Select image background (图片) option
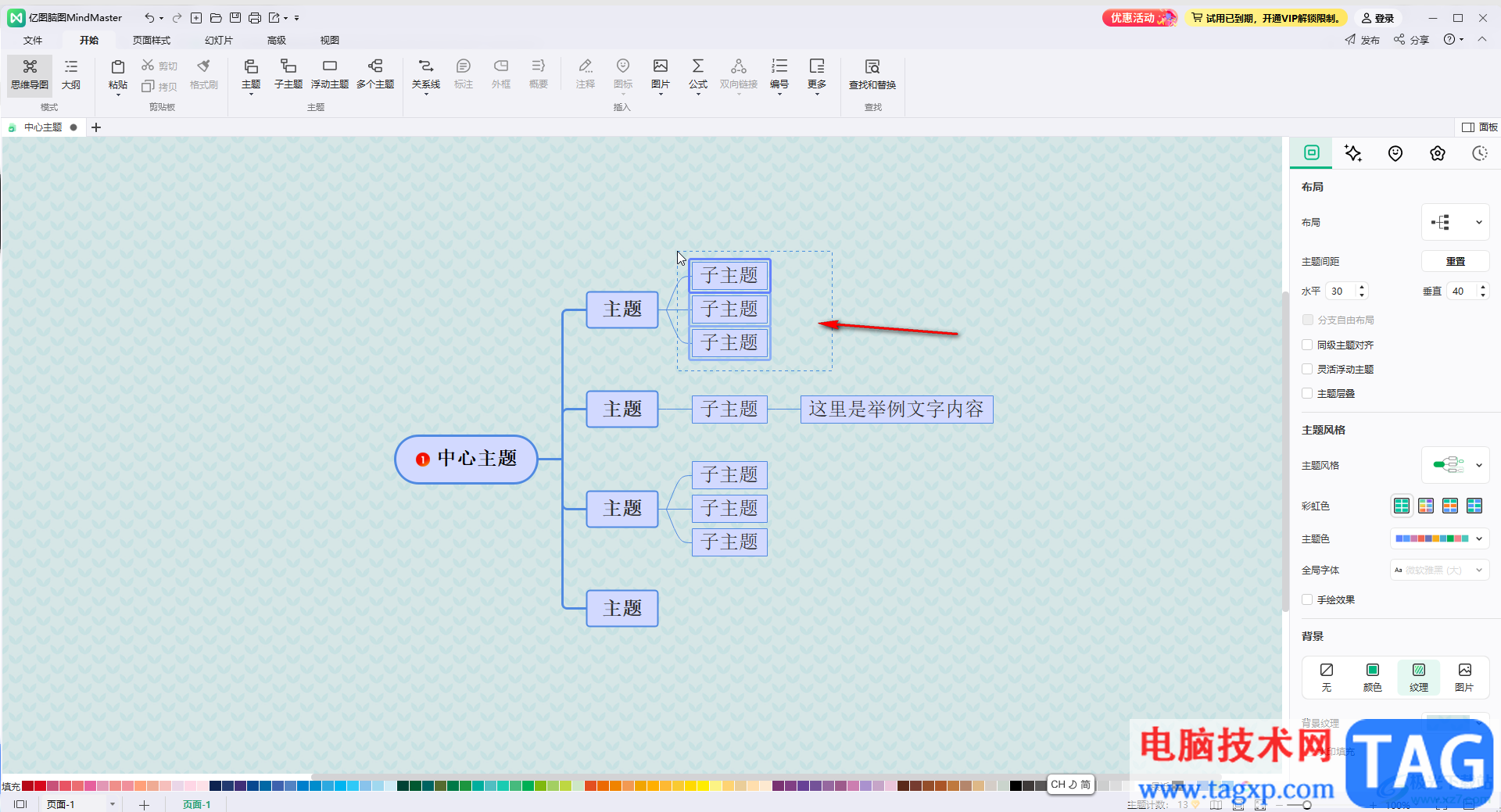Image resolution: width=1501 pixels, height=812 pixels. (1464, 677)
